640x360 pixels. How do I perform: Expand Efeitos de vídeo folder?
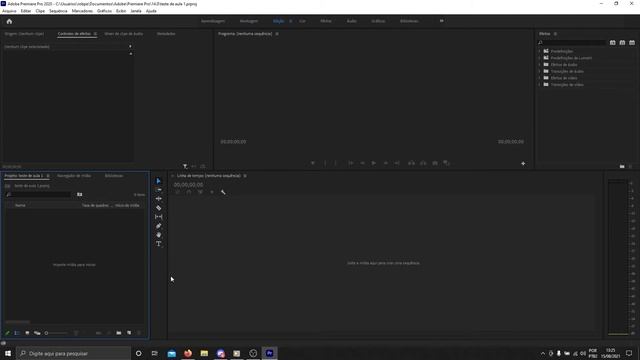(x=539, y=78)
